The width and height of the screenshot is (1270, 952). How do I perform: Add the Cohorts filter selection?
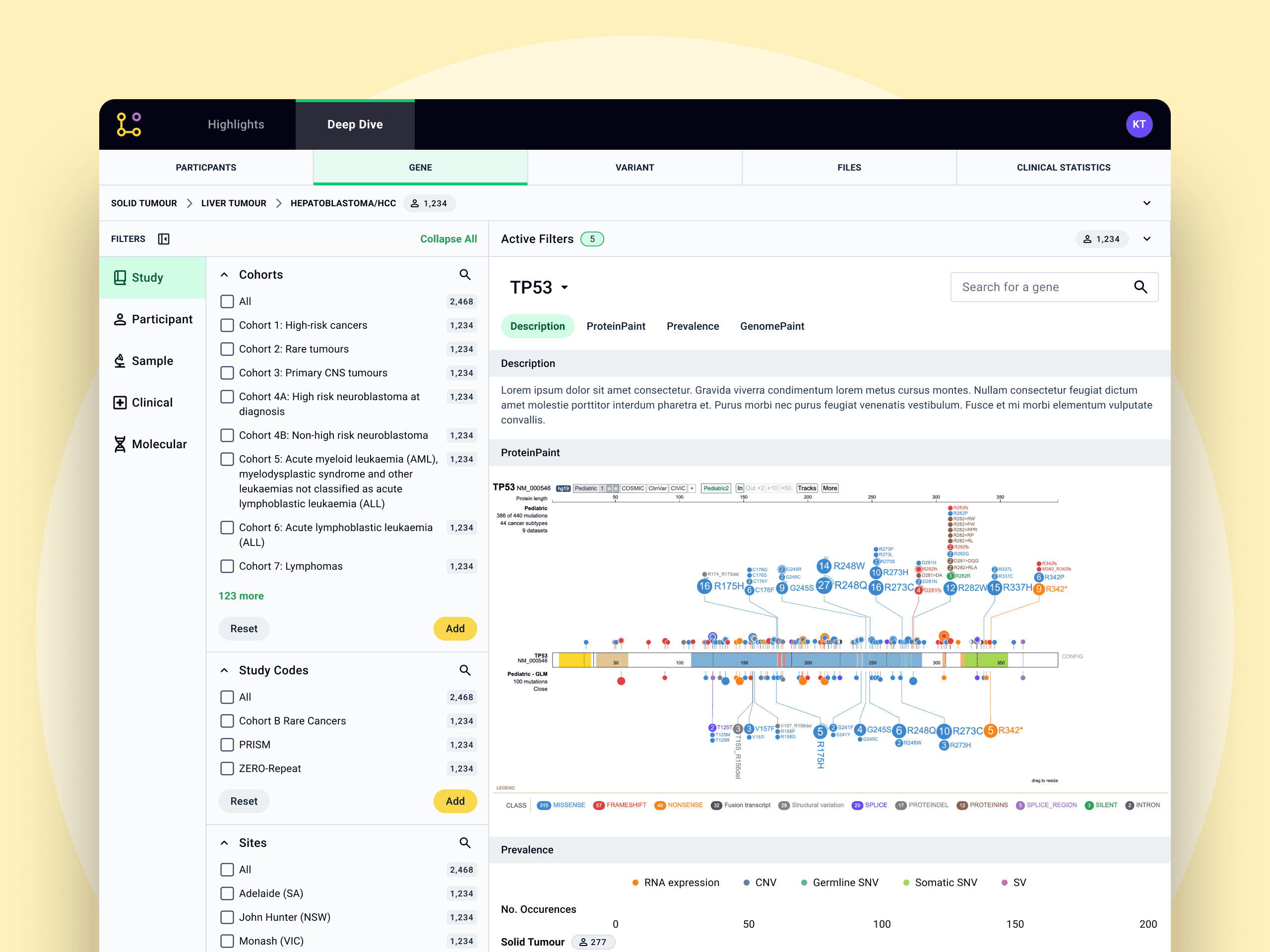point(455,629)
